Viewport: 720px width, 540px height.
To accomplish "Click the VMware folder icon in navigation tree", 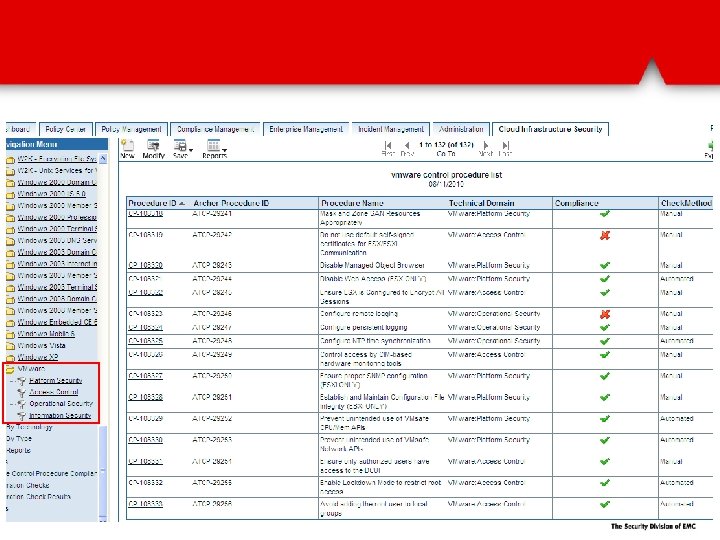I will coord(10,369).
